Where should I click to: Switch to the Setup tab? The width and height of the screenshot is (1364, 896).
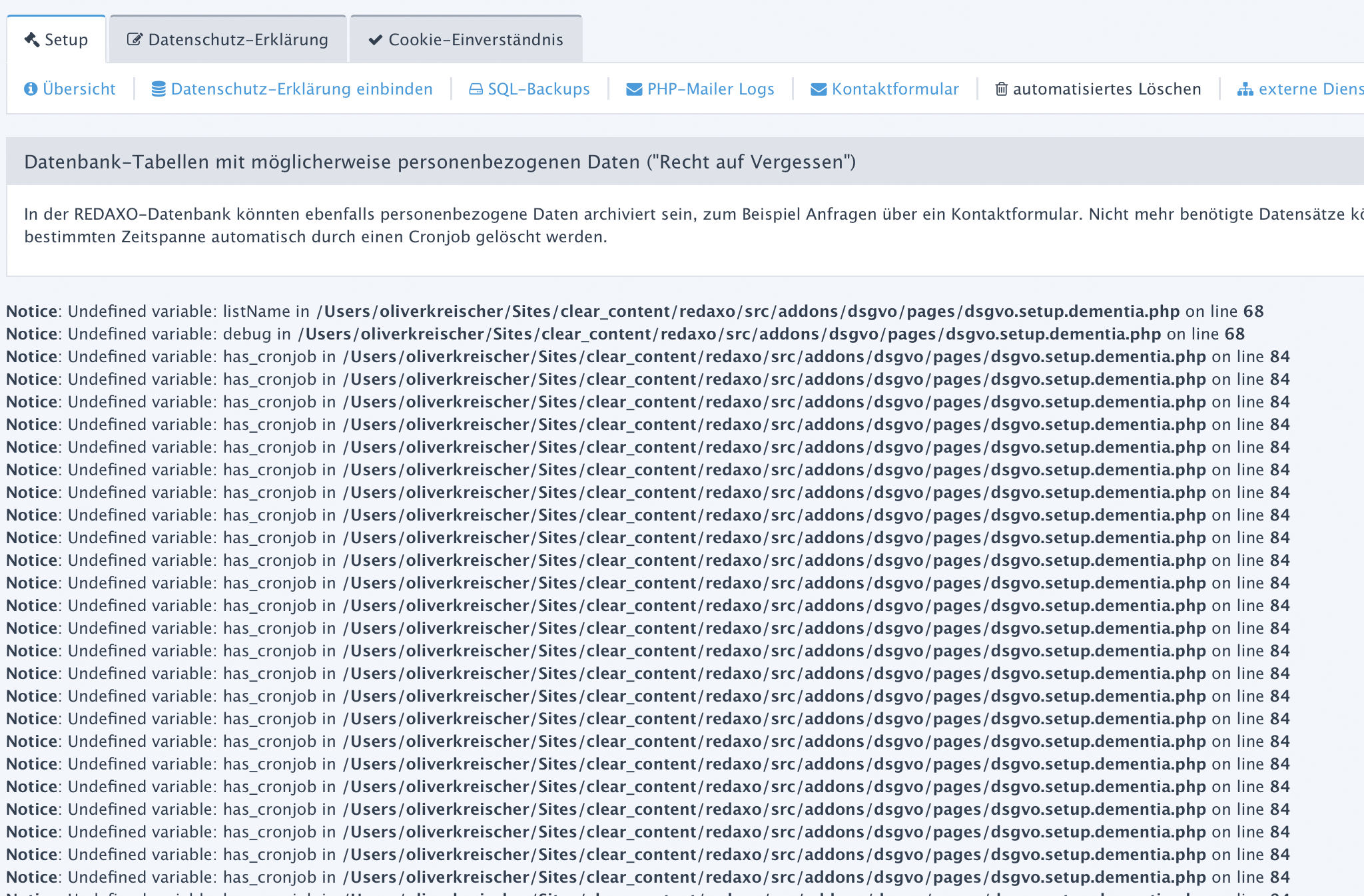65,40
